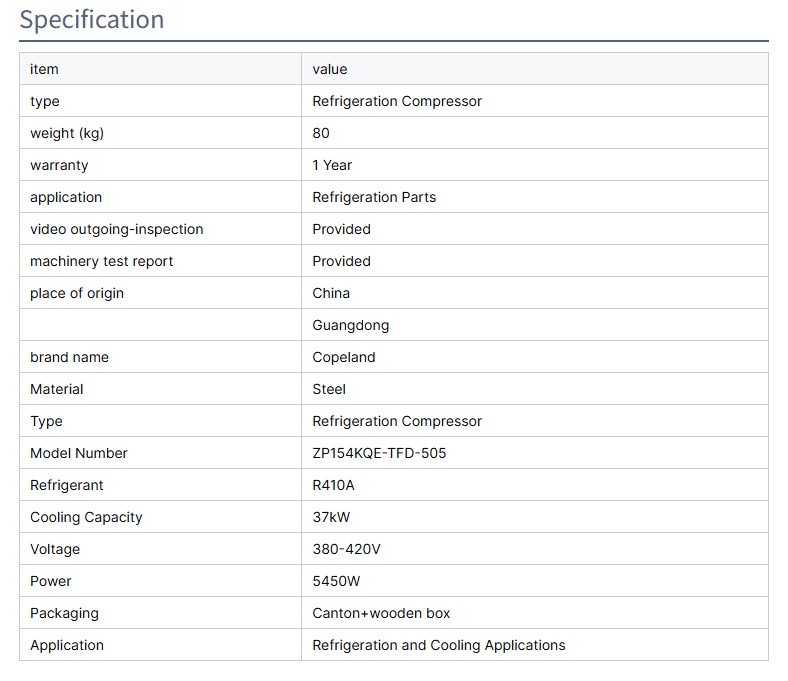Click the 'Steel' material value

tap(329, 389)
